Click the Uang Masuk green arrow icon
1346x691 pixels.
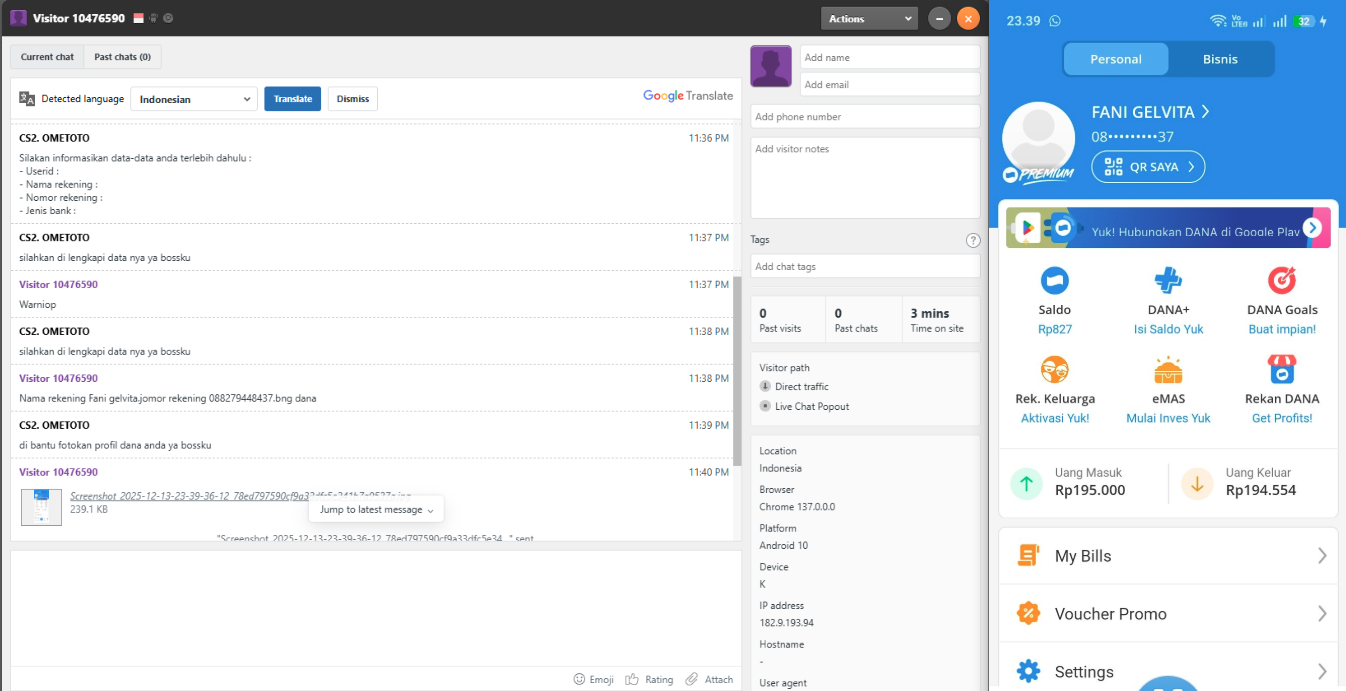[1026, 484]
